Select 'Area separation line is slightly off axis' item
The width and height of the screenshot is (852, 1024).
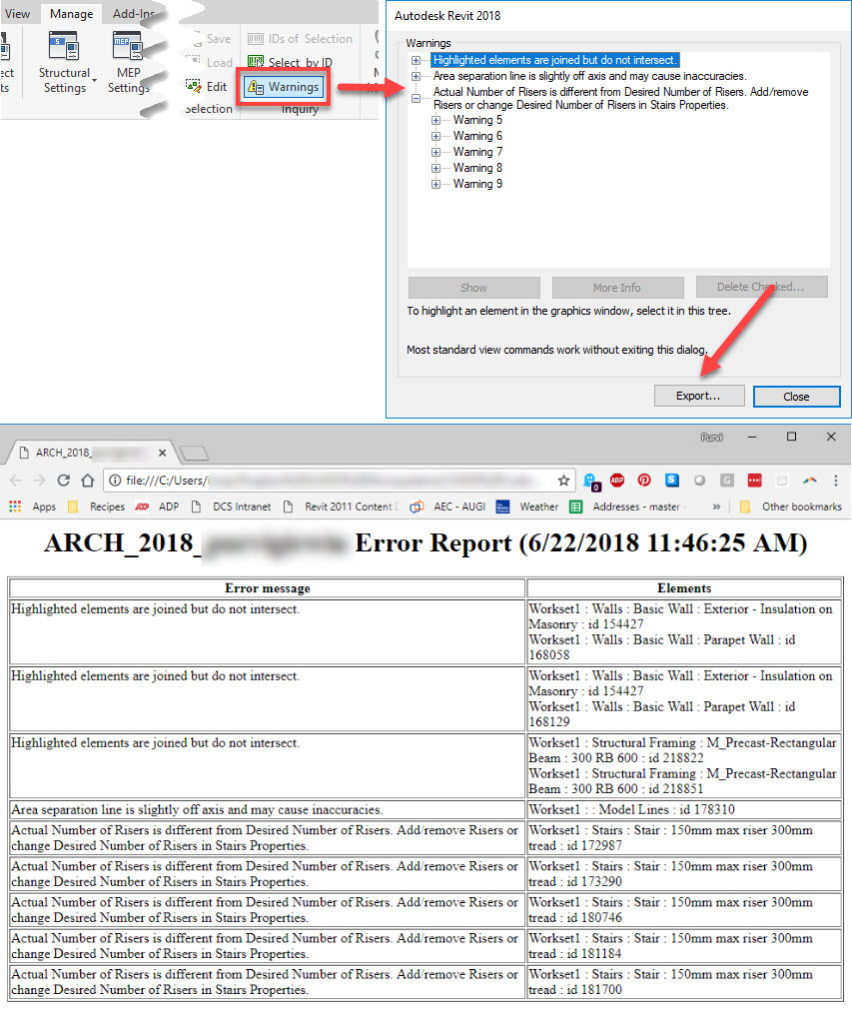coord(590,76)
